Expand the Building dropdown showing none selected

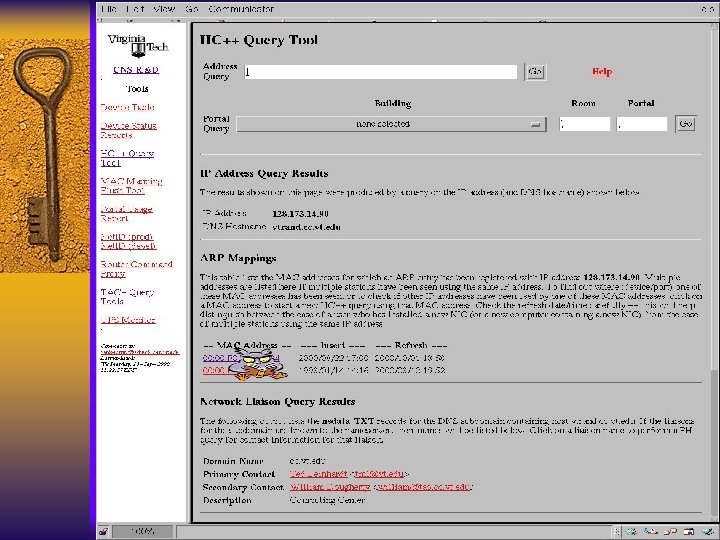click(x=391, y=124)
